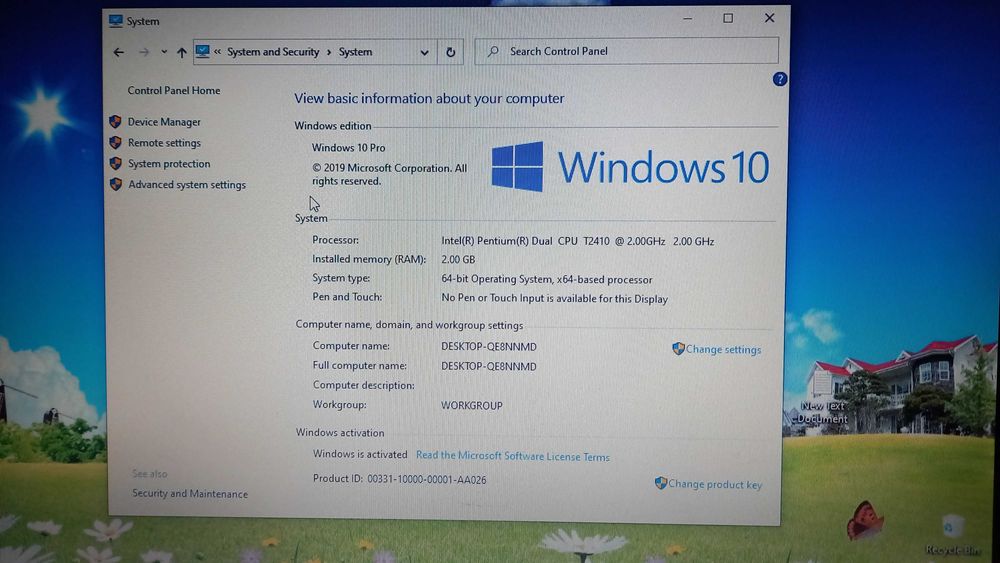Focus the Search Control Panel field
The height and width of the screenshot is (563, 1000).
point(626,51)
